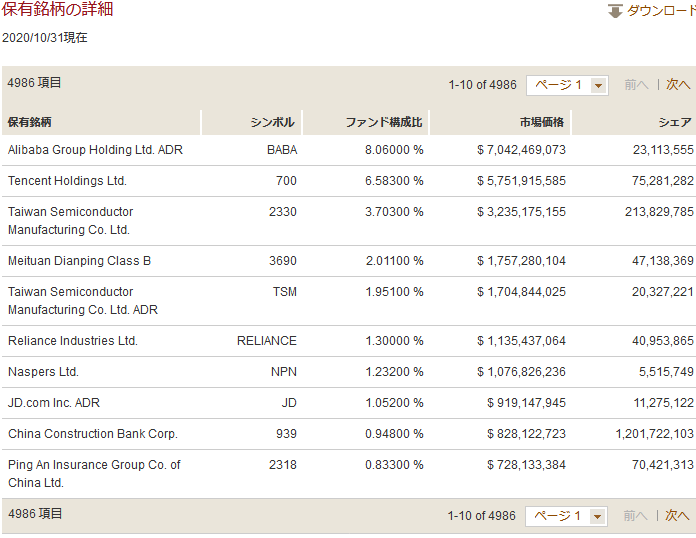Image resolution: width=696 pixels, height=538 pixels.
Task: Click shares value 1,201,722,103
Action: [655, 434]
